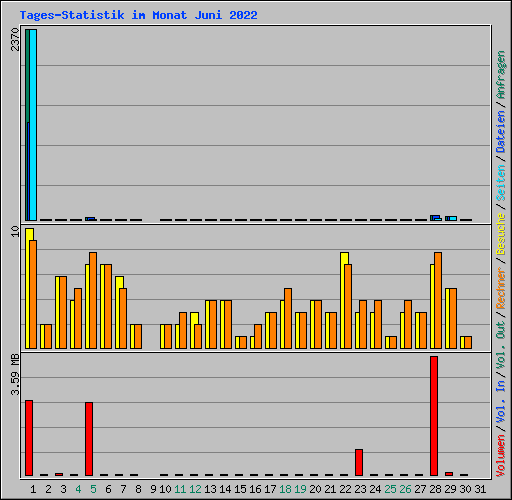Click the orange Rechner bar for day 30
Screen dimensions: 512x500
pyautogui.click(x=468, y=342)
